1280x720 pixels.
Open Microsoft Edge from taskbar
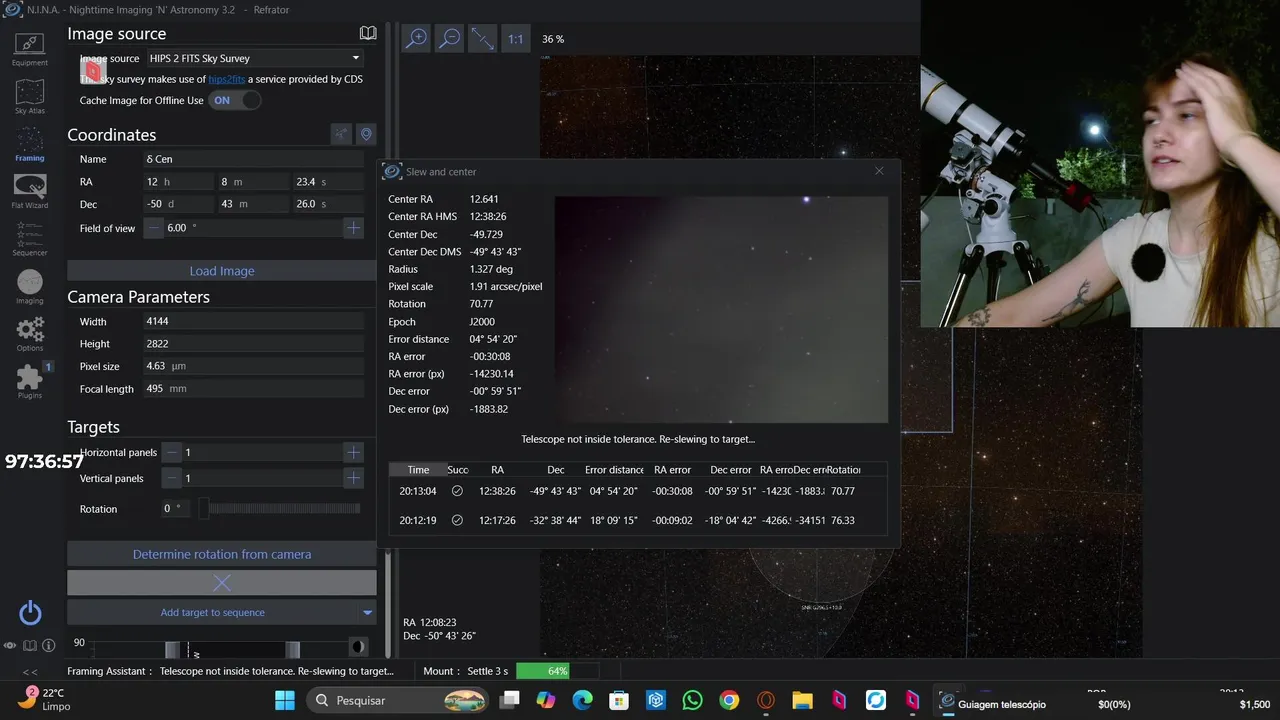pos(582,701)
